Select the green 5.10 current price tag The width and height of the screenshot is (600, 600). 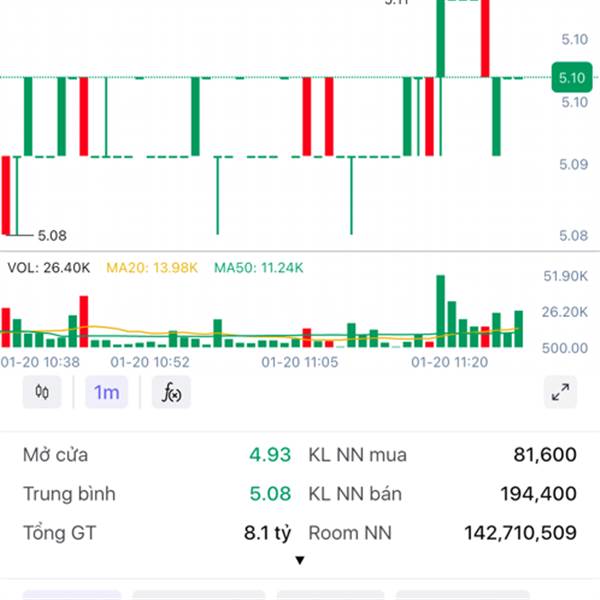coord(572,78)
